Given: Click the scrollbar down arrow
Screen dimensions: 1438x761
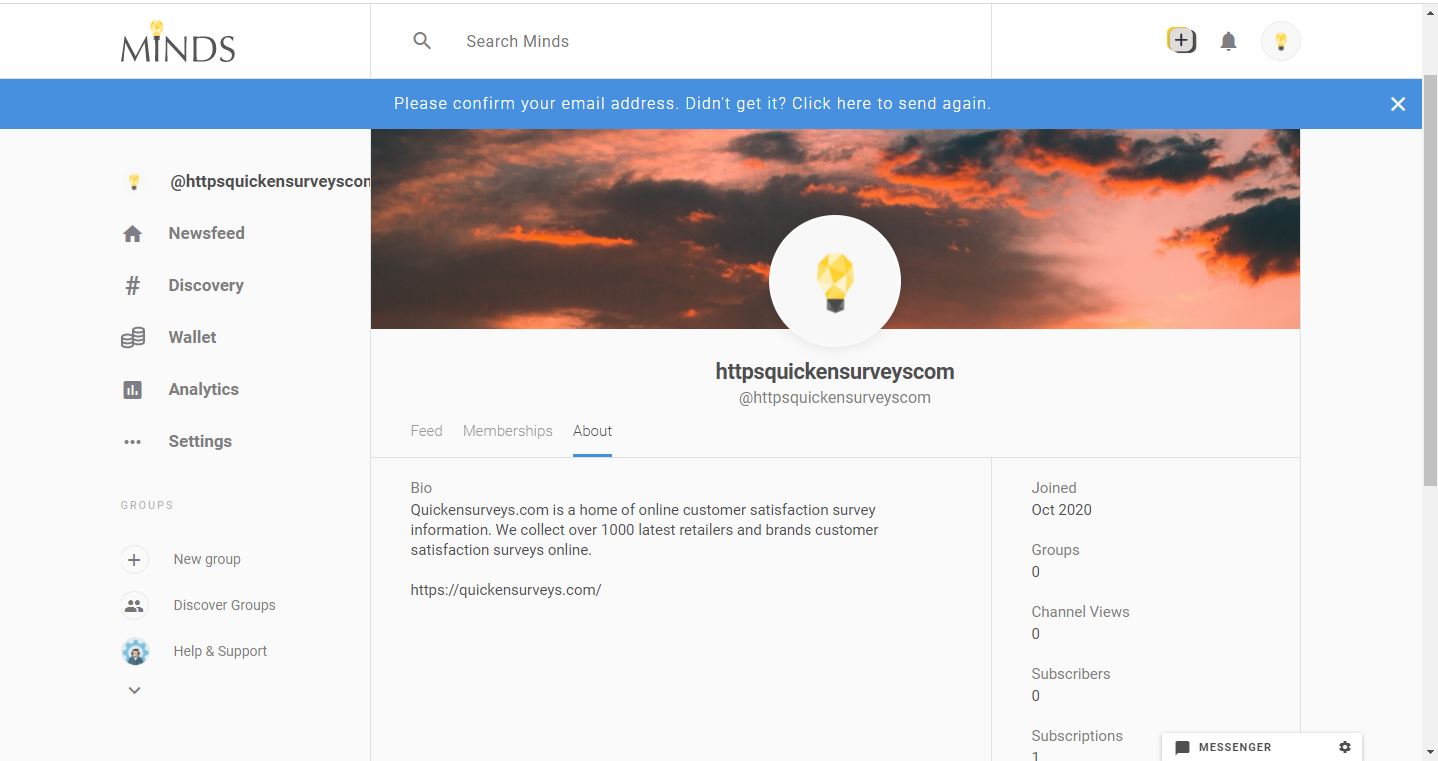Looking at the screenshot, I should click(1430, 752).
